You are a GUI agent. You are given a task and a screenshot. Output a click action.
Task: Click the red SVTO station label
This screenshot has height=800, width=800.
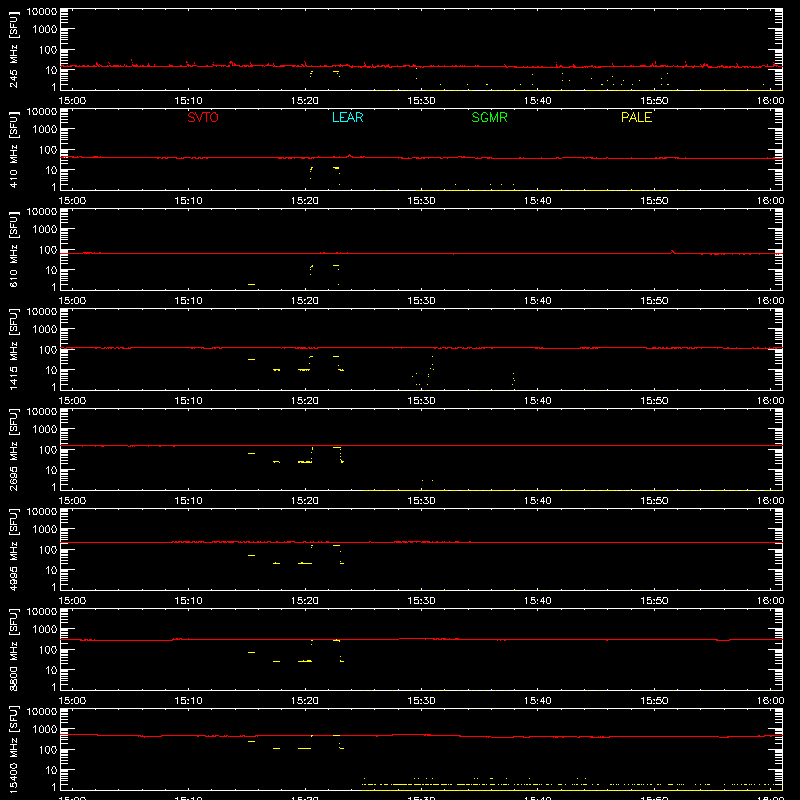pyautogui.click(x=203, y=117)
